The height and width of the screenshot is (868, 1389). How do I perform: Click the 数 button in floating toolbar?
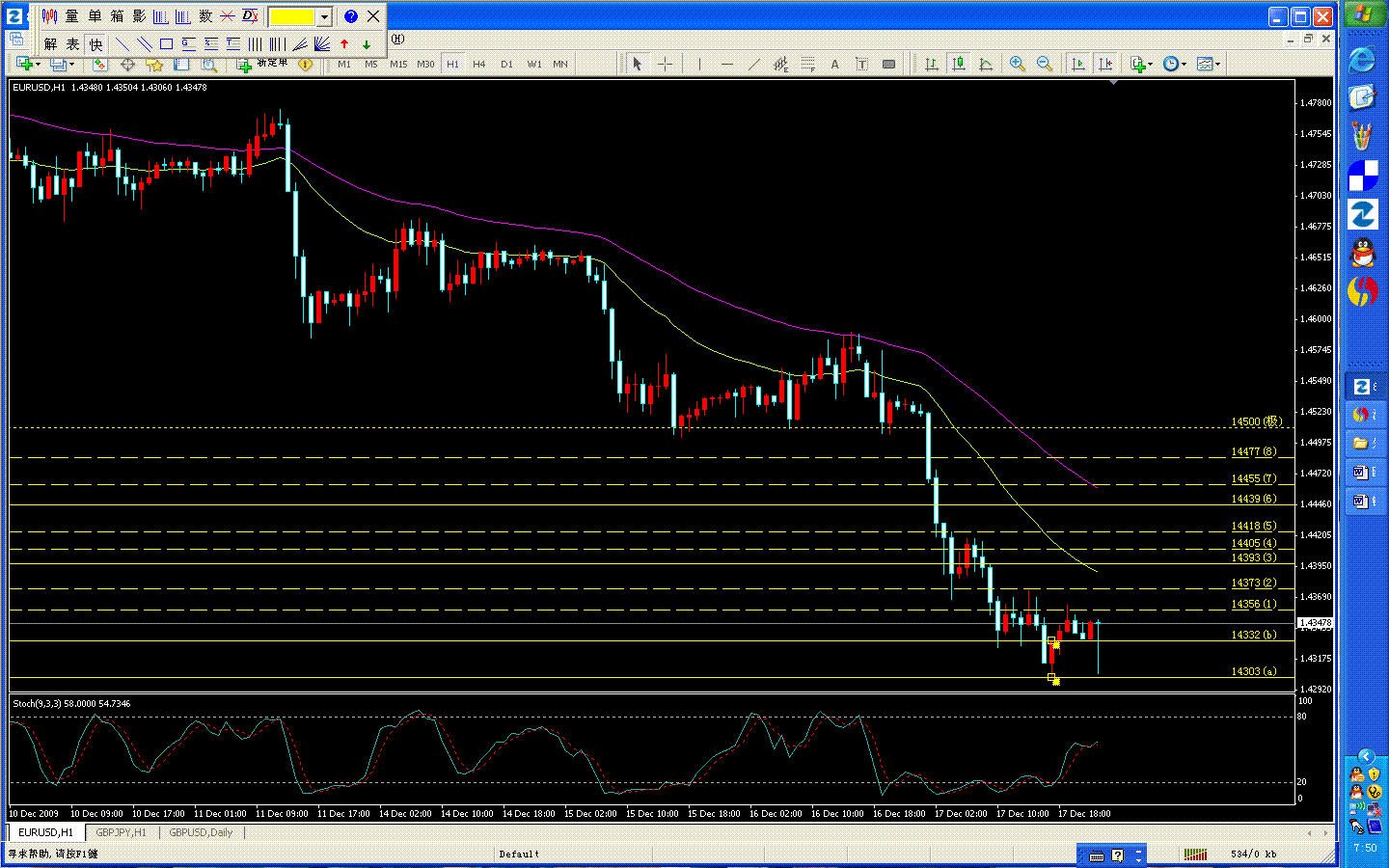[x=205, y=16]
